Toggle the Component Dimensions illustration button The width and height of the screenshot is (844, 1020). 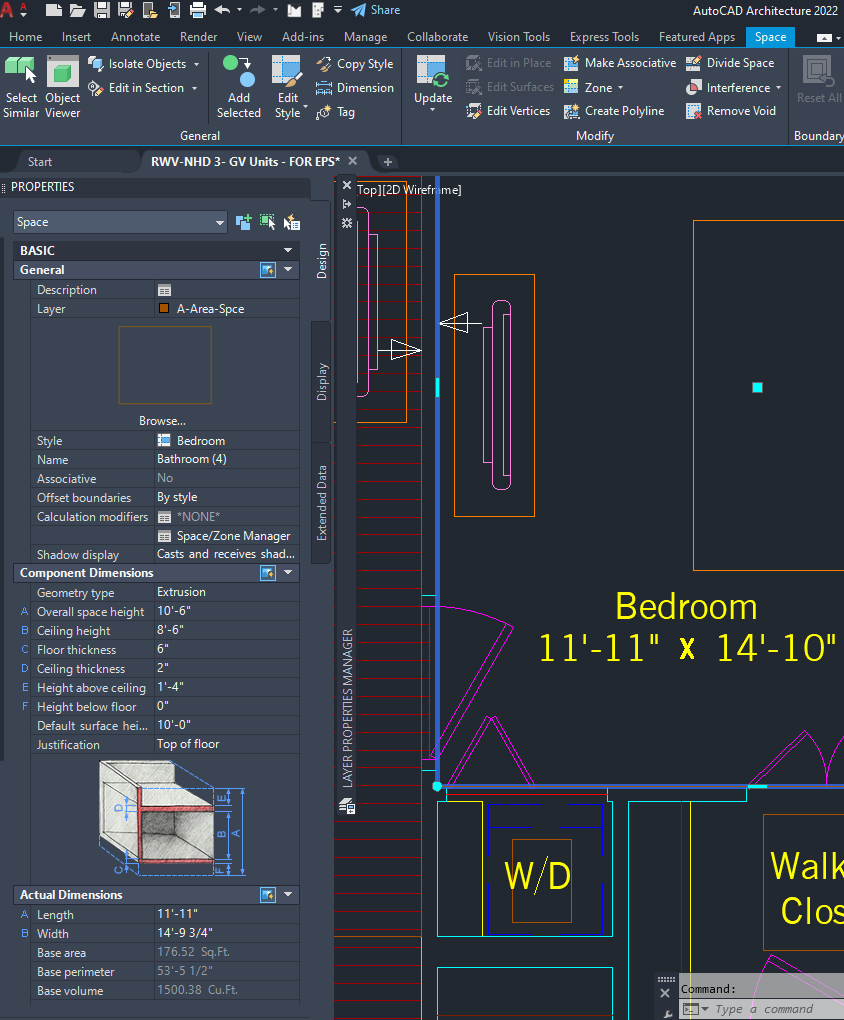click(268, 573)
